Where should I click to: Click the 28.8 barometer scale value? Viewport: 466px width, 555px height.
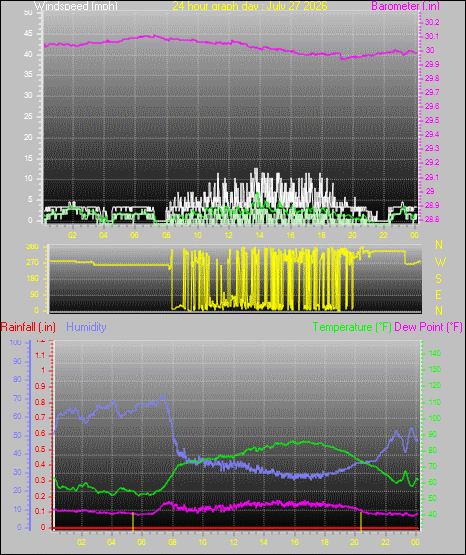coord(432,219)
